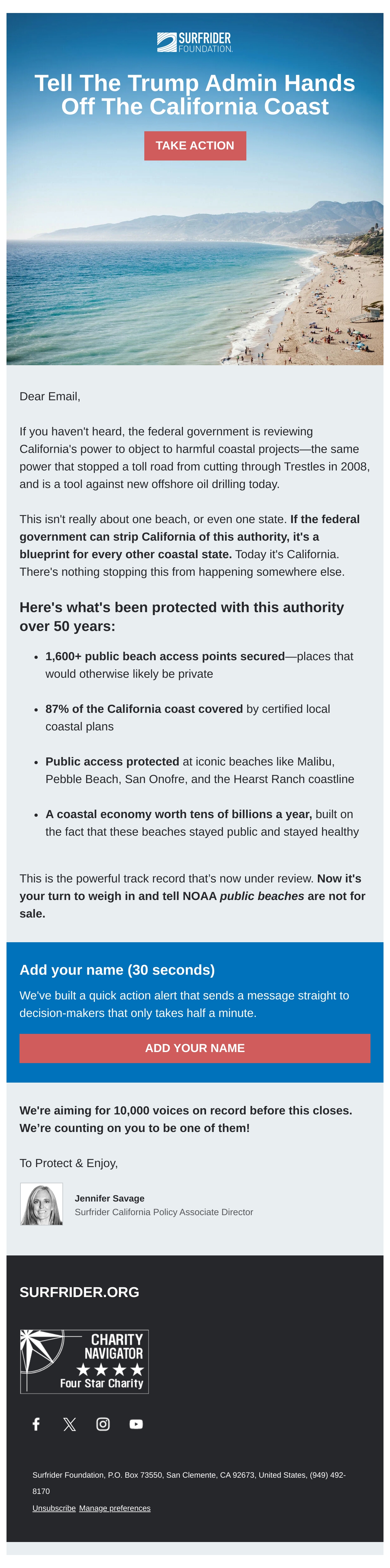Click the TAKE ACTION button
390x1568 pixels.
point(195,146)
